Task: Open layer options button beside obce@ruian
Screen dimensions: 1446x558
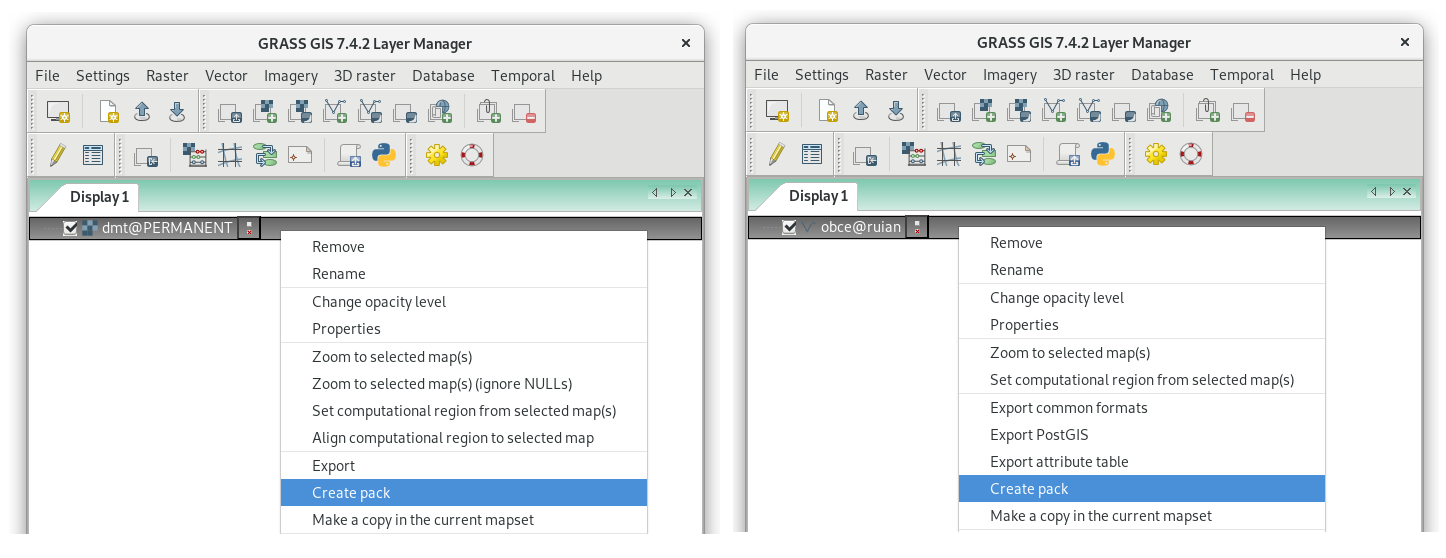Action: click(917, 228)
